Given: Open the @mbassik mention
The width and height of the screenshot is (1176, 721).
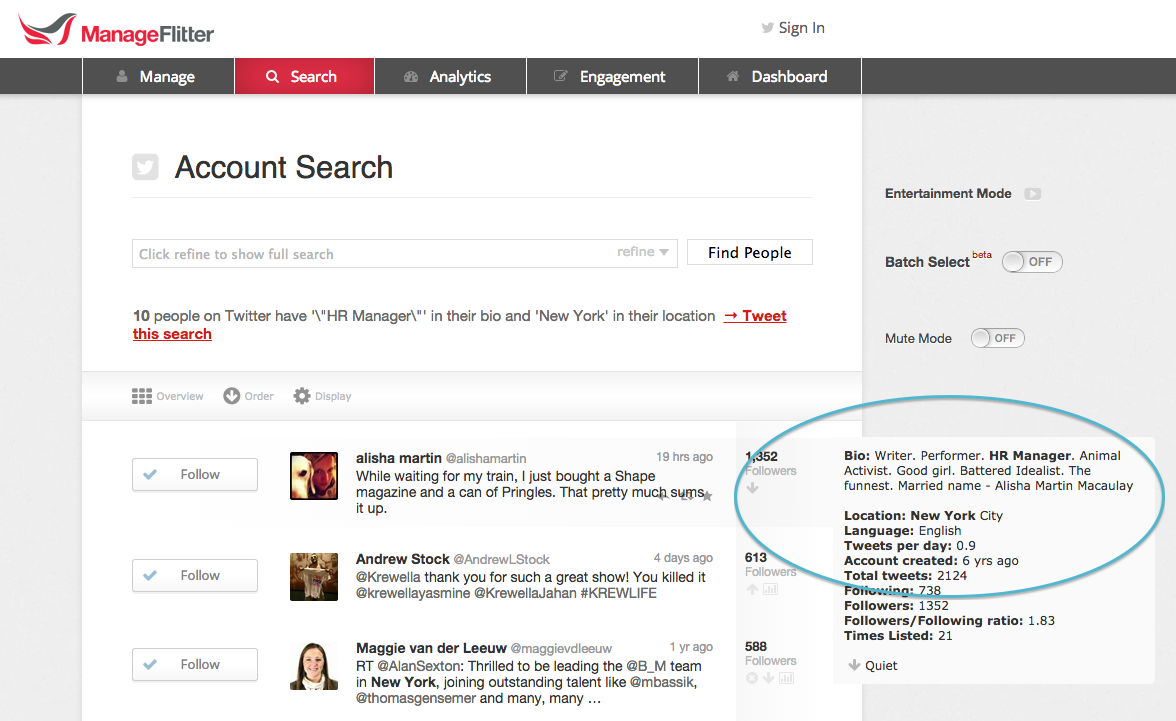Looking at the screenshot, I should (x=663, y=683).
